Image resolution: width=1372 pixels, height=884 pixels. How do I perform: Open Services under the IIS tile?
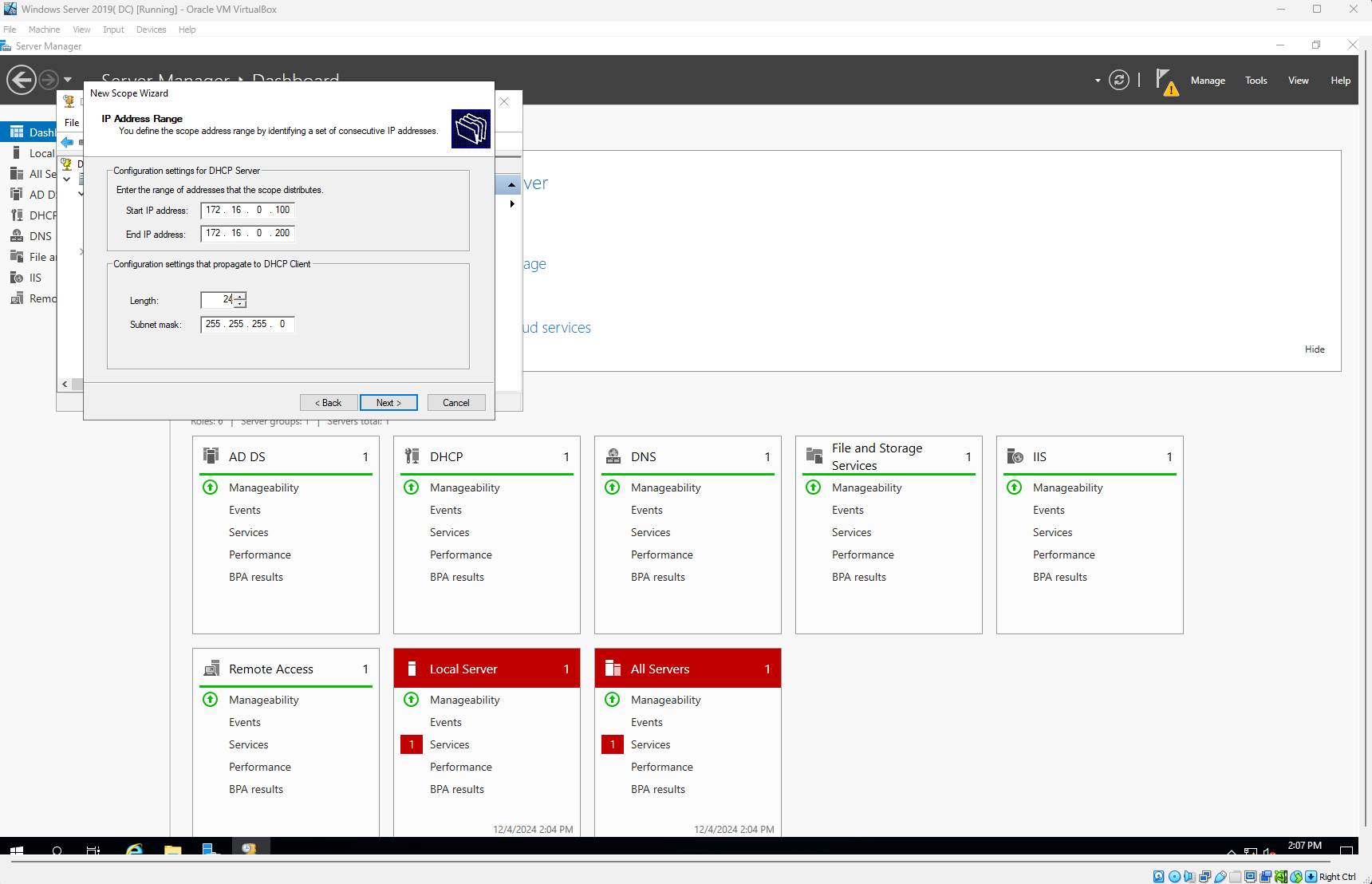tap(1052, 532)
